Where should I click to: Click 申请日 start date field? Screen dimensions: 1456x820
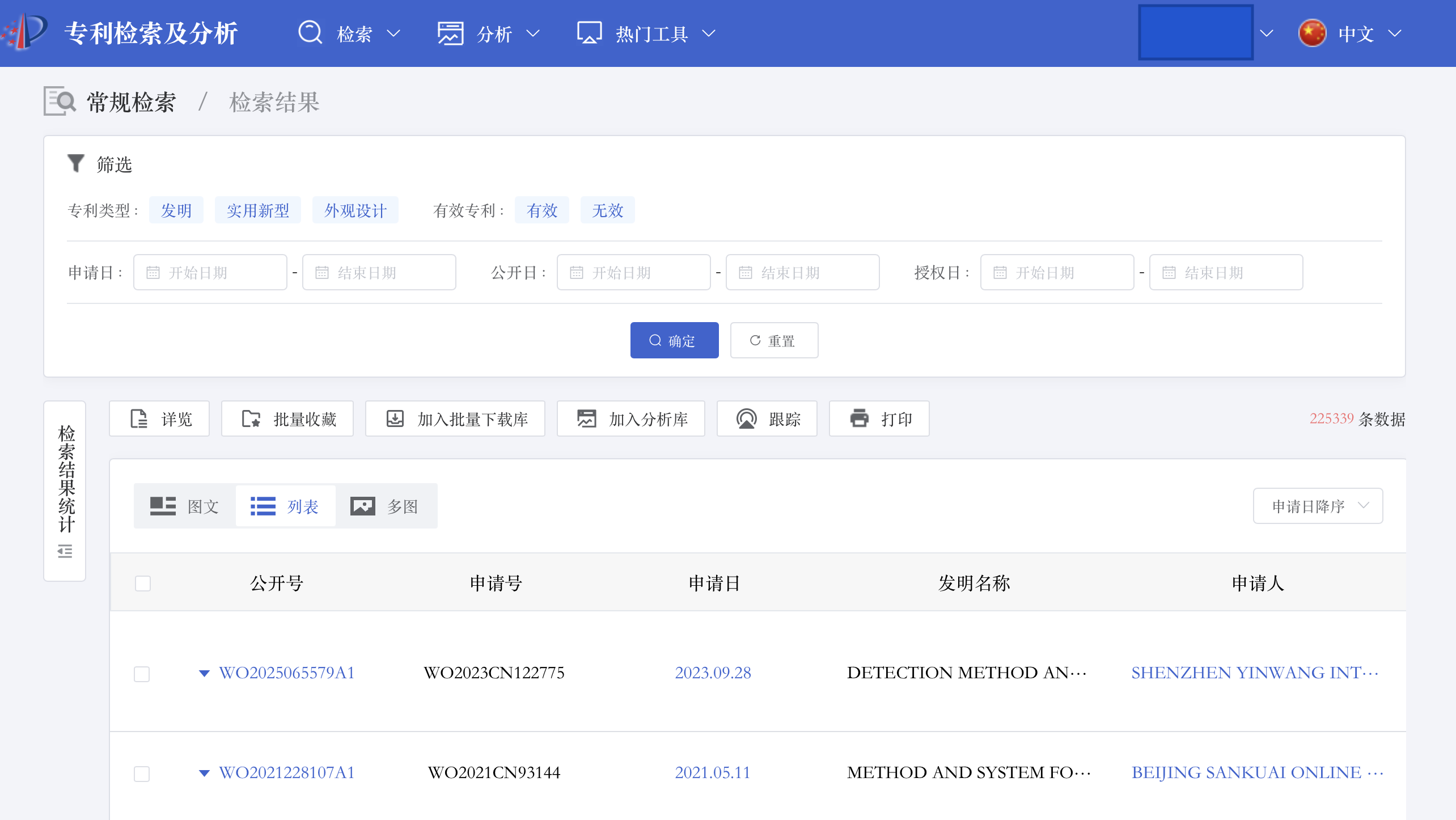click(210, 272)
